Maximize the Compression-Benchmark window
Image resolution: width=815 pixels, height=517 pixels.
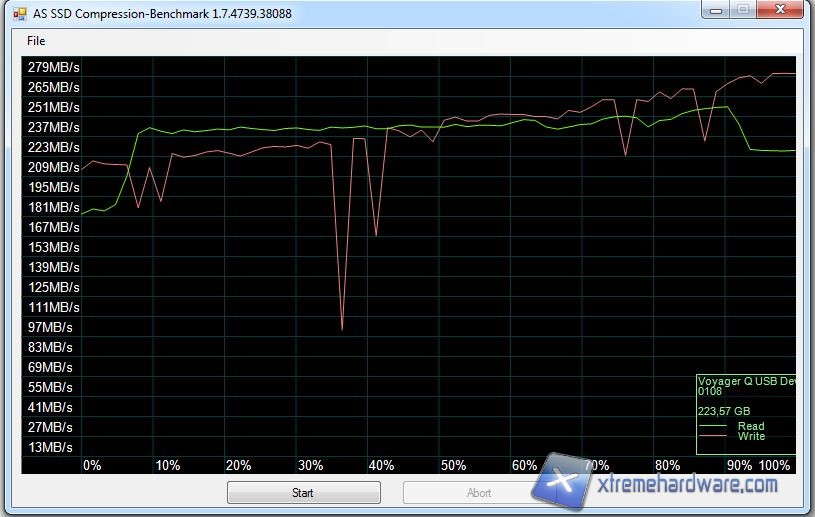741,10
